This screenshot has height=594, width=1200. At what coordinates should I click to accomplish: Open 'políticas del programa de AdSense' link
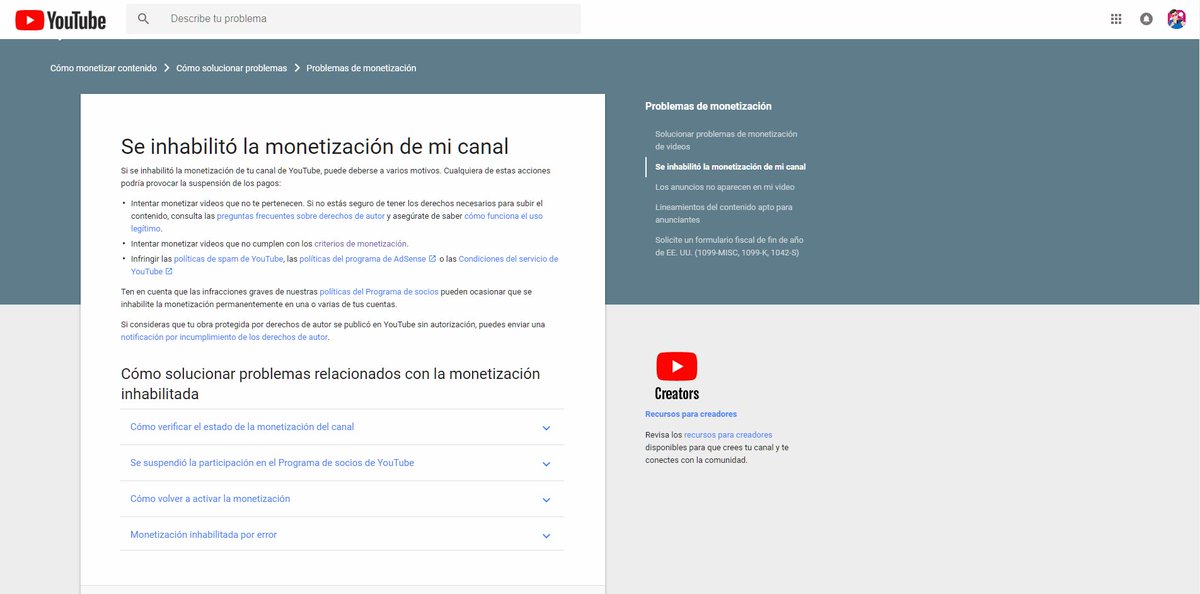(368, 259)
